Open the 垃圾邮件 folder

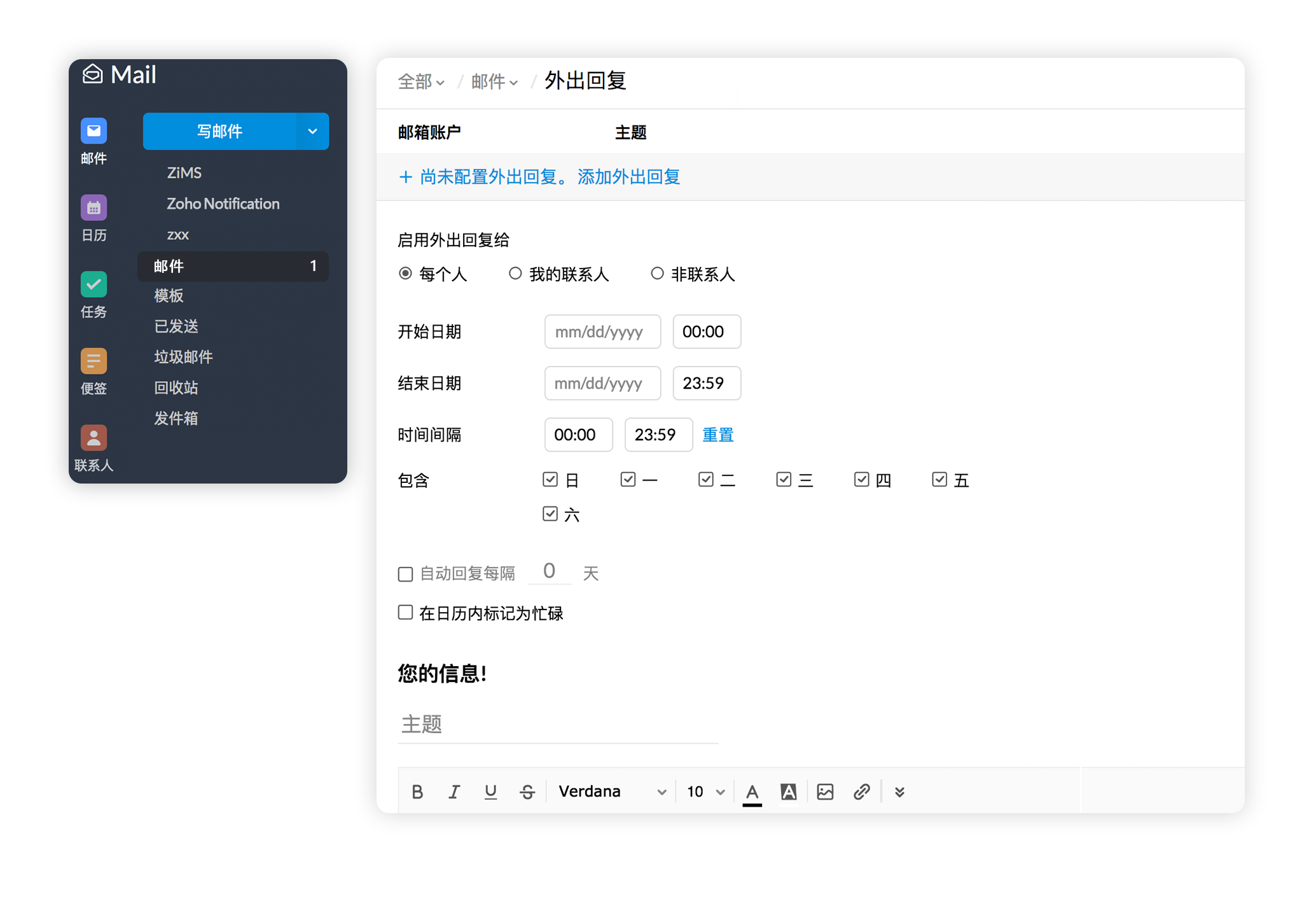click(183, 357)
